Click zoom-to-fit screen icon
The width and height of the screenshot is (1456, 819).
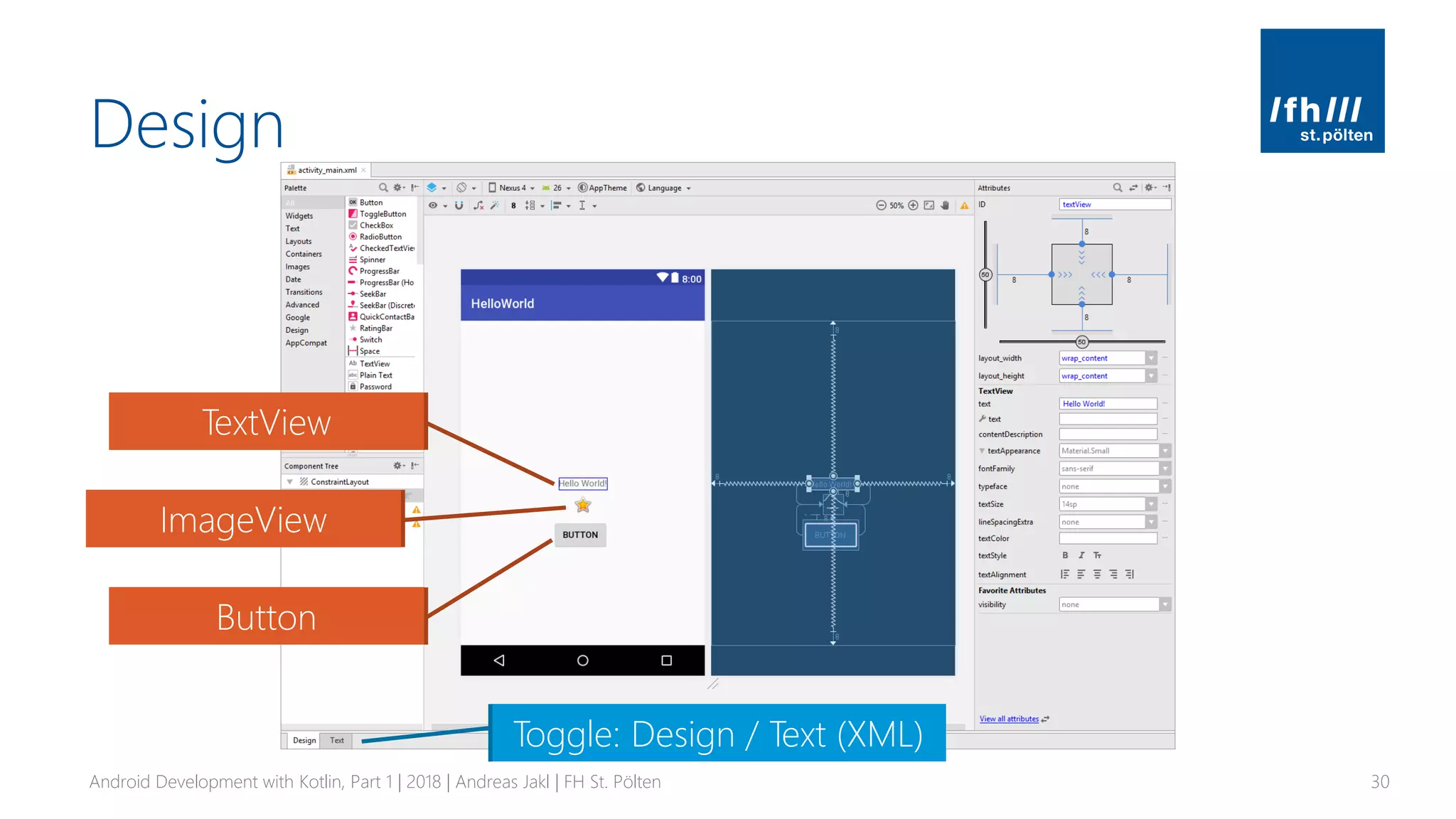(928, 205)
